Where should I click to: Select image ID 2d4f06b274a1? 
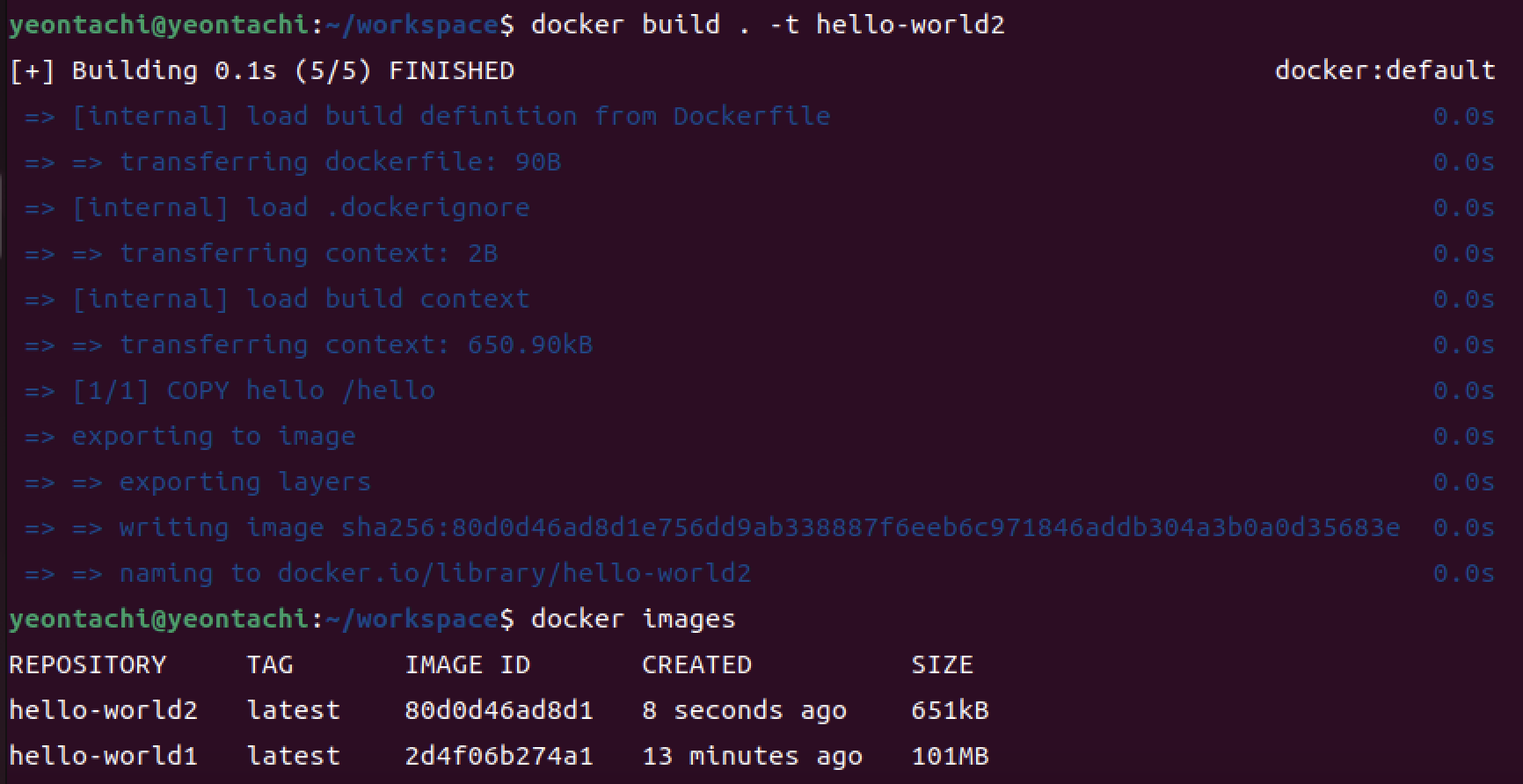(x=499, y=756)
